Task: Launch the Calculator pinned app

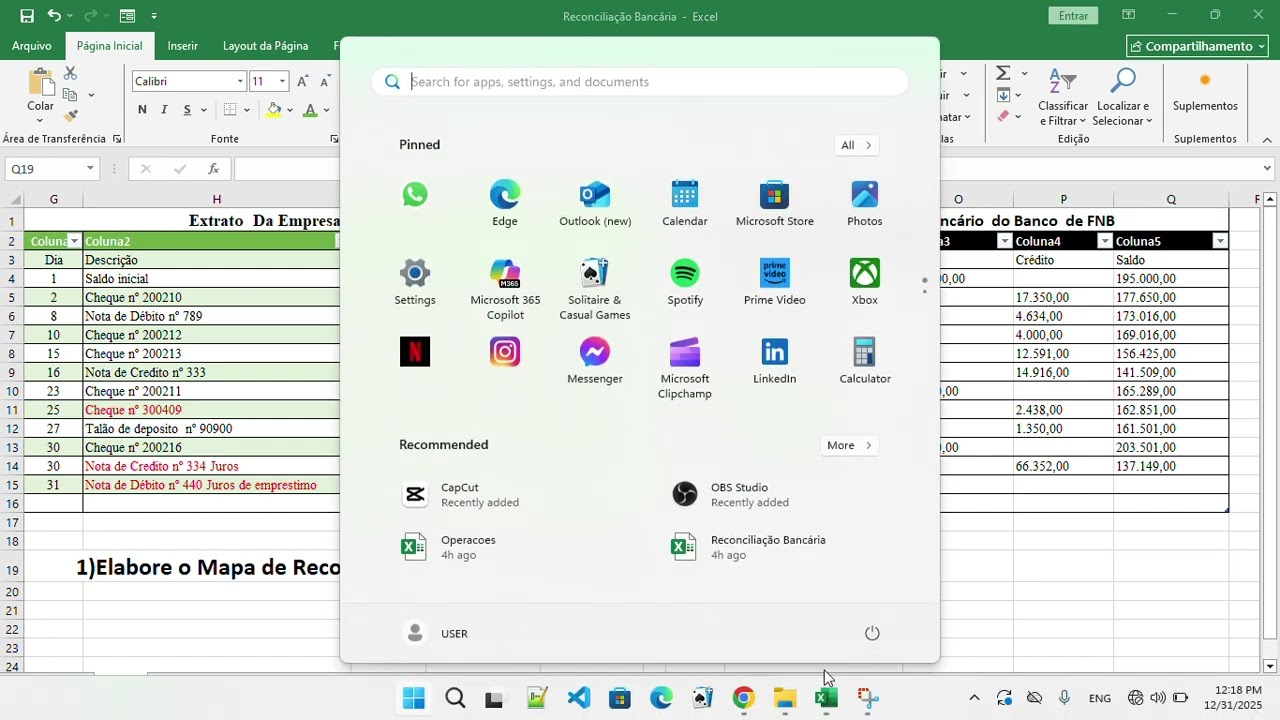Action: coord(865,361)
